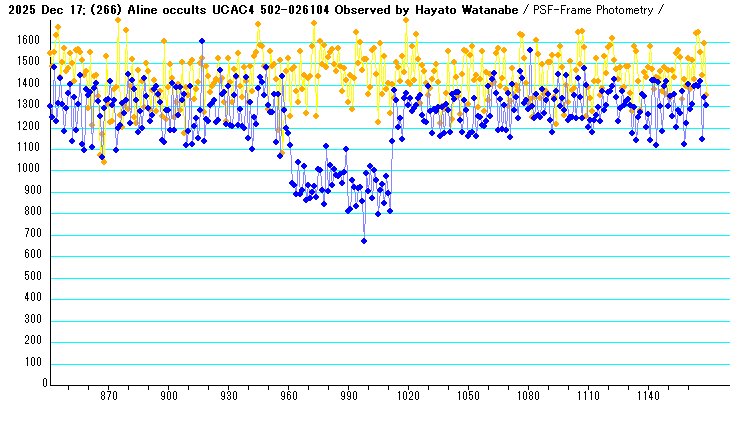Image resolution: width=740 pixels, height=425 pixels.
Task: Click the 1110 x-axis label
Action: [588, 397]
